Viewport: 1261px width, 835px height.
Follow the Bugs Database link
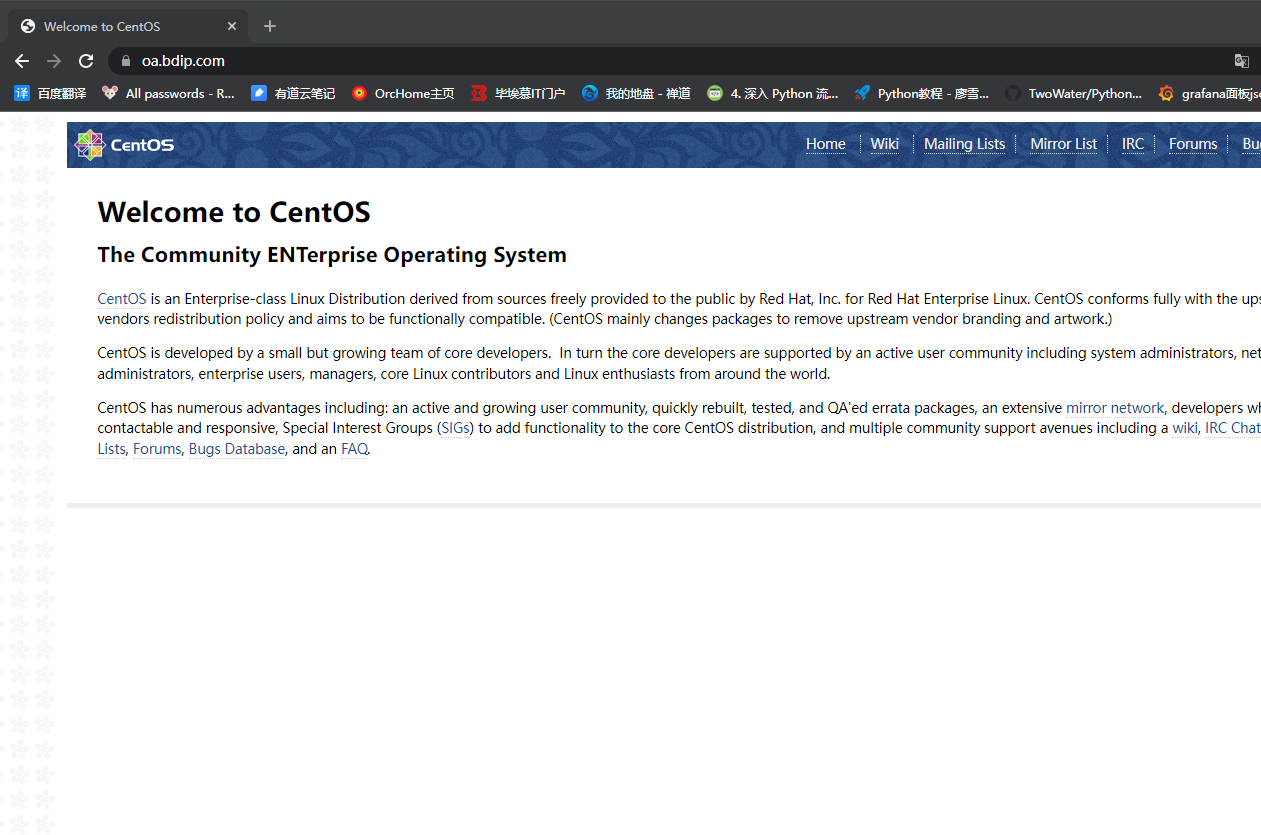237,449
